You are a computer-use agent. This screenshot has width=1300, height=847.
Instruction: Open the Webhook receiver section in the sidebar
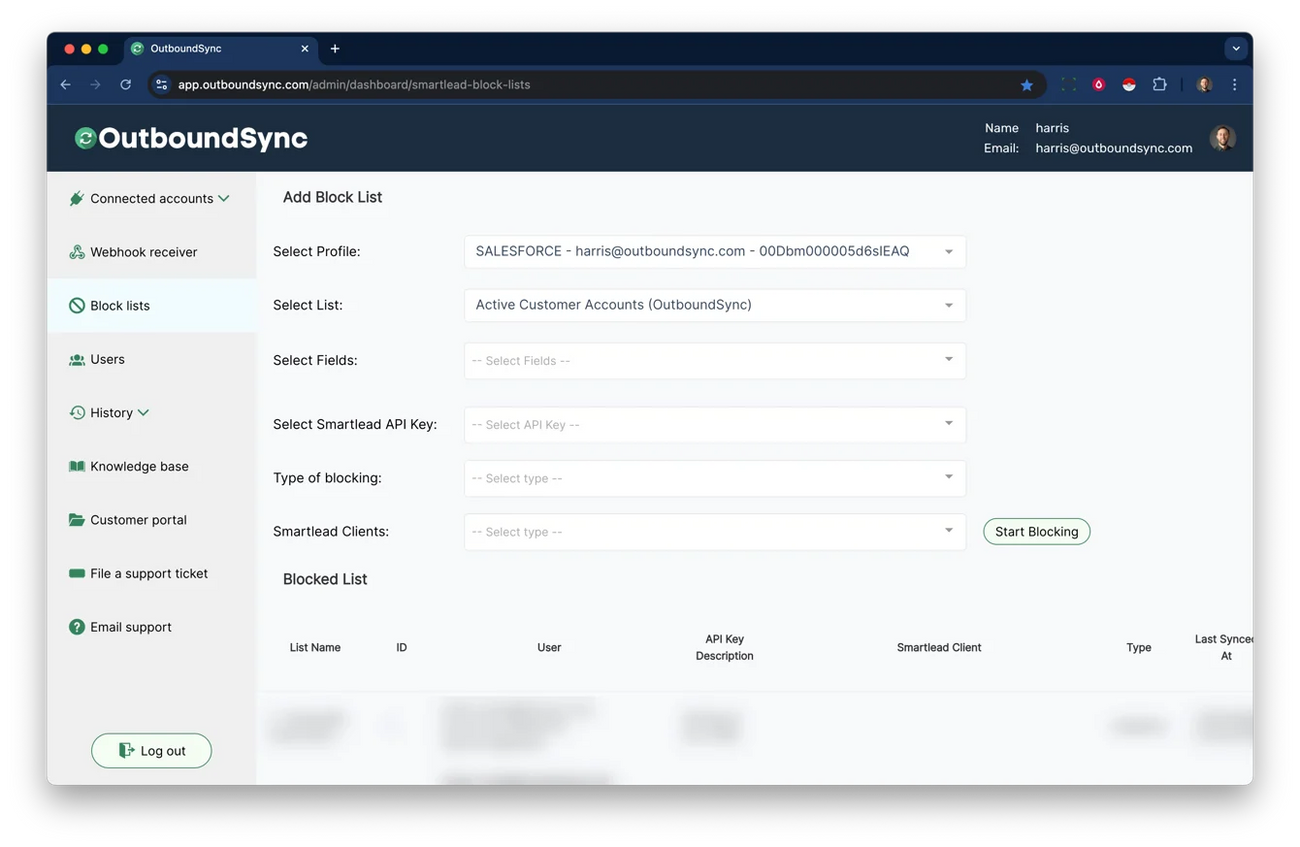pos(78,252)
